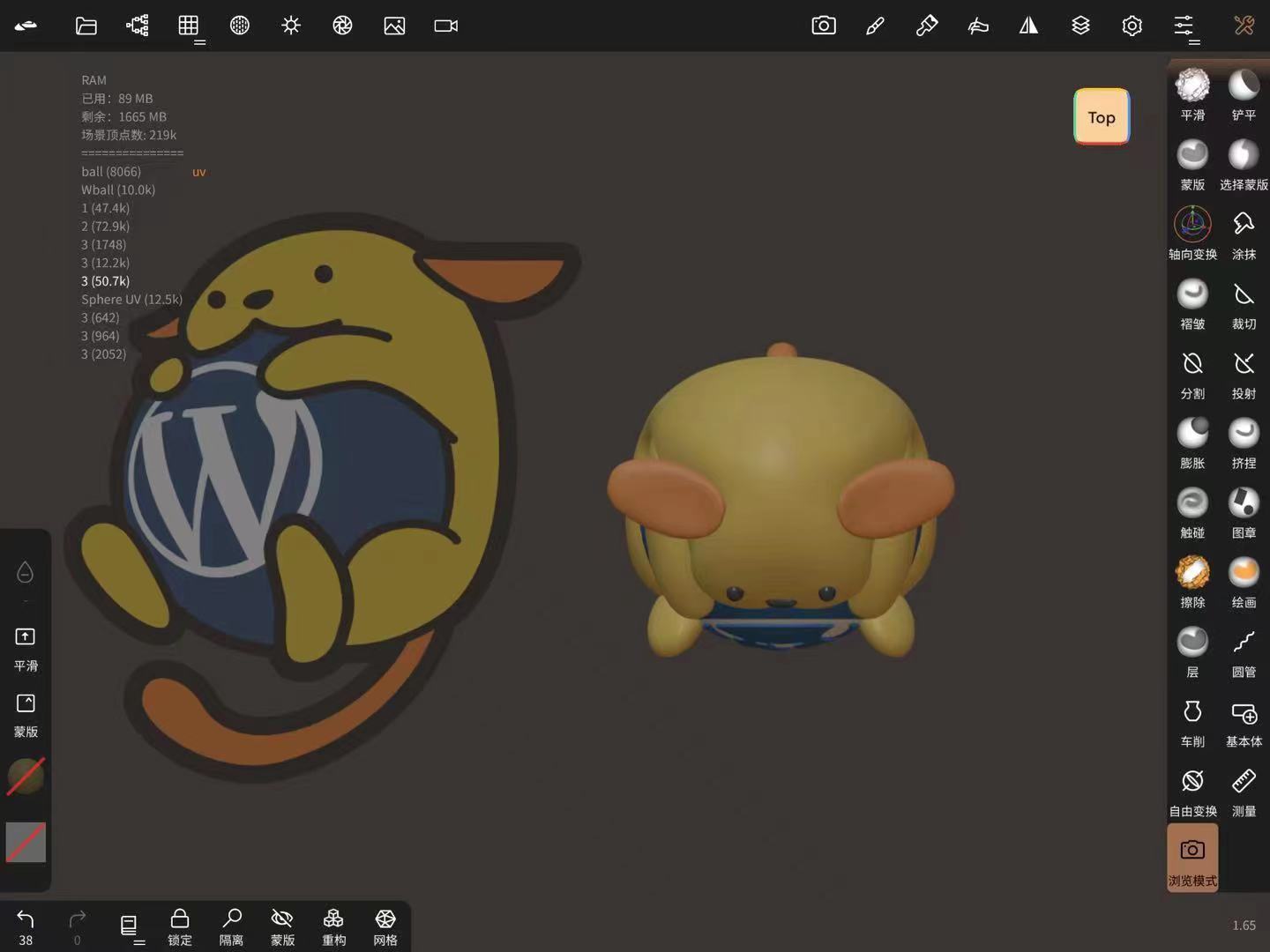Toggle the 网格 wireframe display
The image size is (1270, 952).
point(385,926)
